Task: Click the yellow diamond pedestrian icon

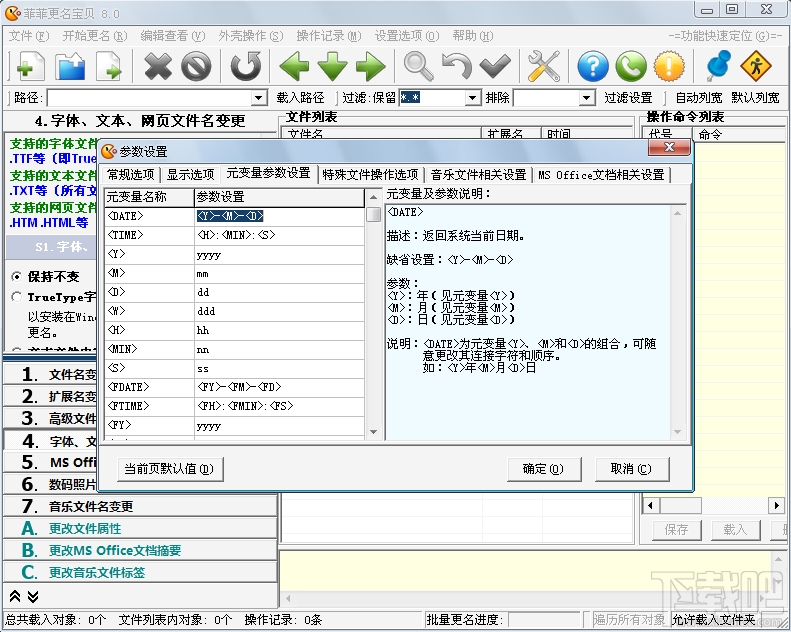Action: [756, 66]
